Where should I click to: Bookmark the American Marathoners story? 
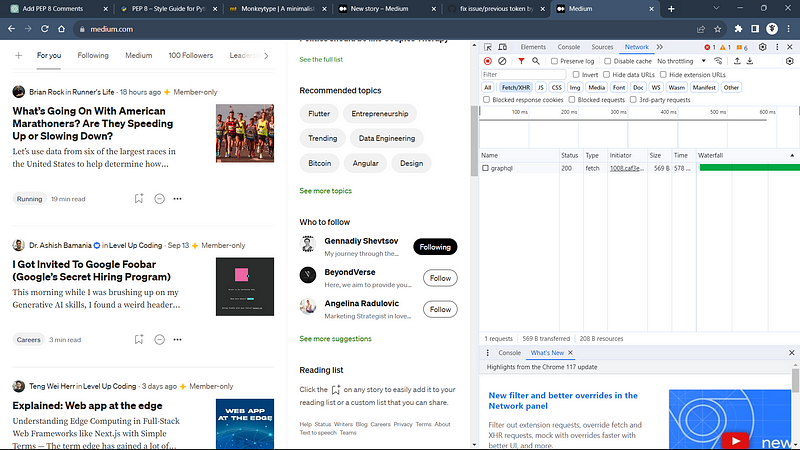pyautogui.click(x=139, y=198)
